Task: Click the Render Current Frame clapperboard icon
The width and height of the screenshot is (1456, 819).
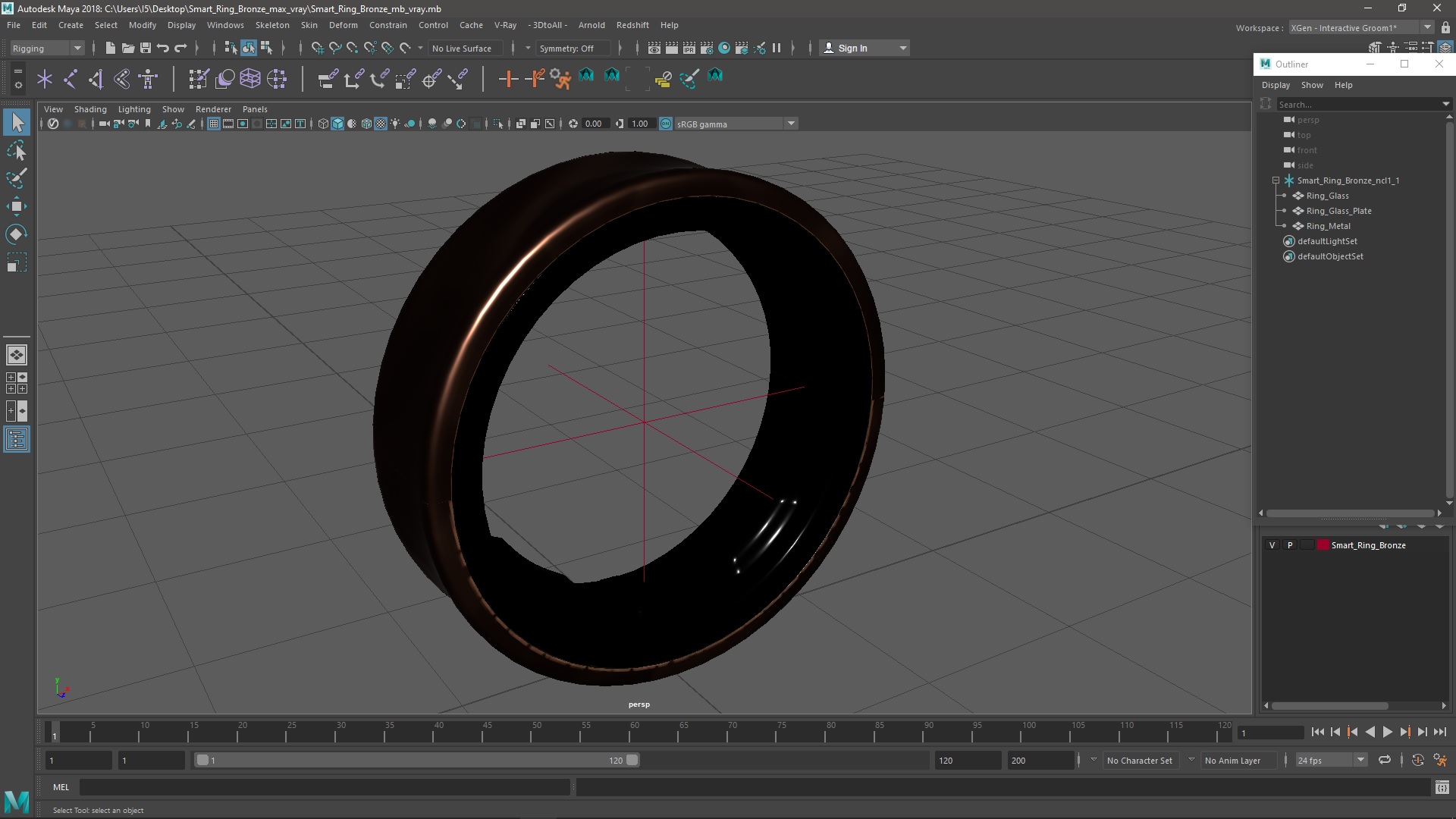Action: coord(672,48)
